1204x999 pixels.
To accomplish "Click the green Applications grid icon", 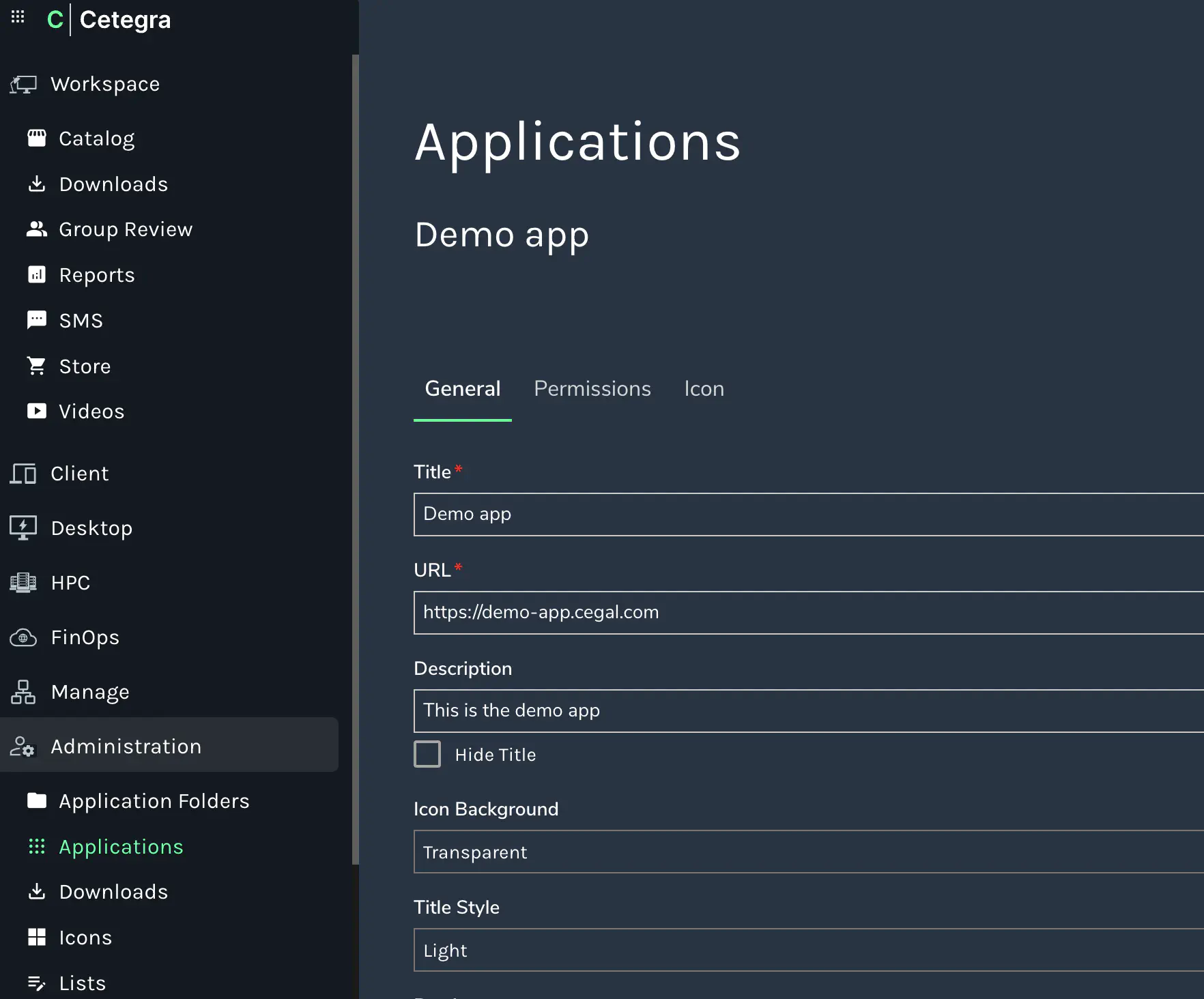I will coord(37,846).
